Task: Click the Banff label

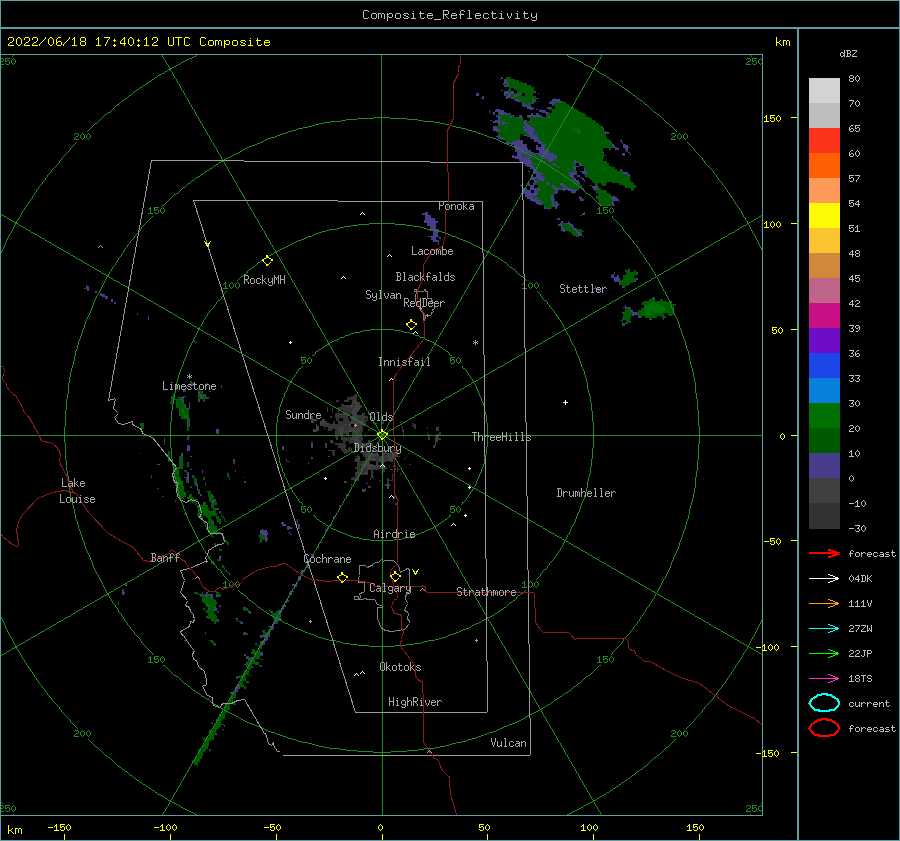Action: click(165, 558)
